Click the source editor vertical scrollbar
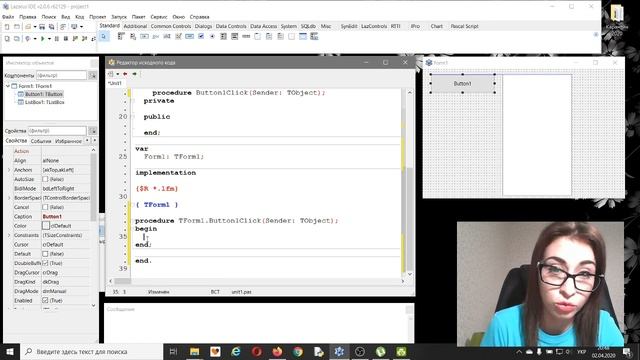Image resolution: width=640 pixels, height=360 pixels. (x=409, y=184)
